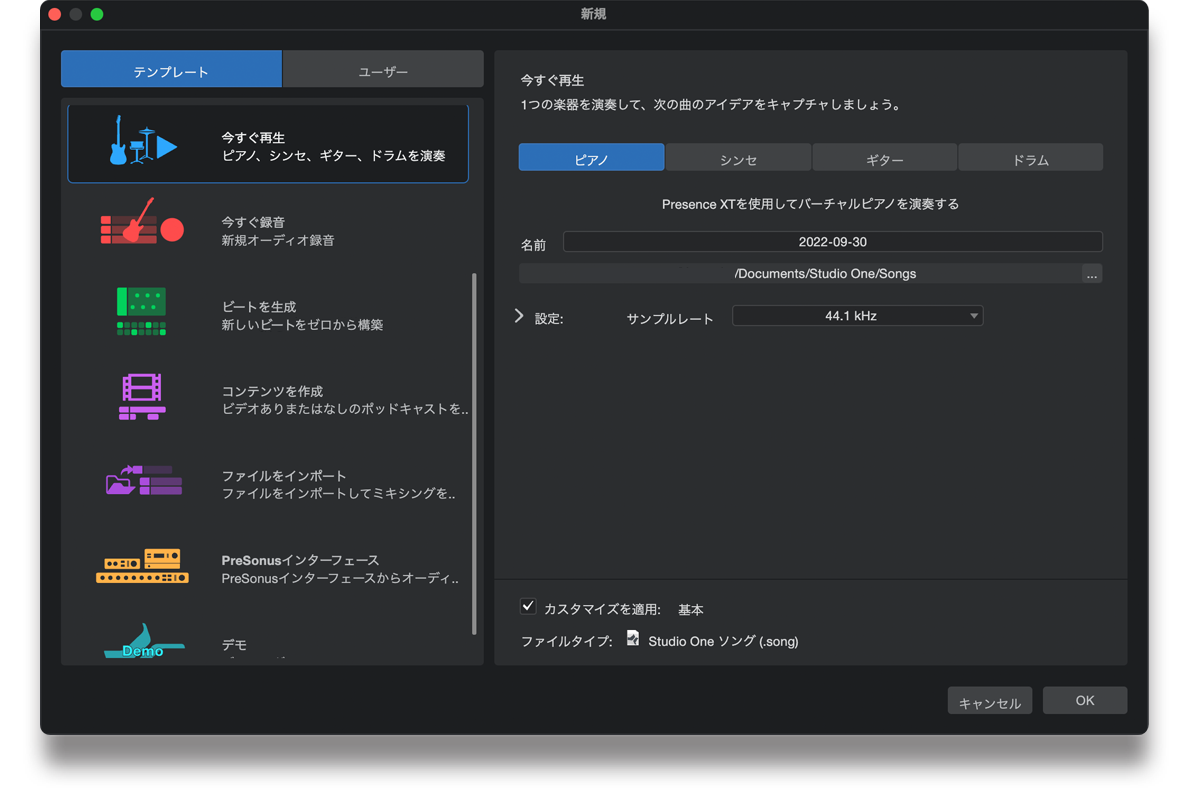Pick the ビートを生成 green beat machine icon
1190x800 pixels.
coord(142,310)
